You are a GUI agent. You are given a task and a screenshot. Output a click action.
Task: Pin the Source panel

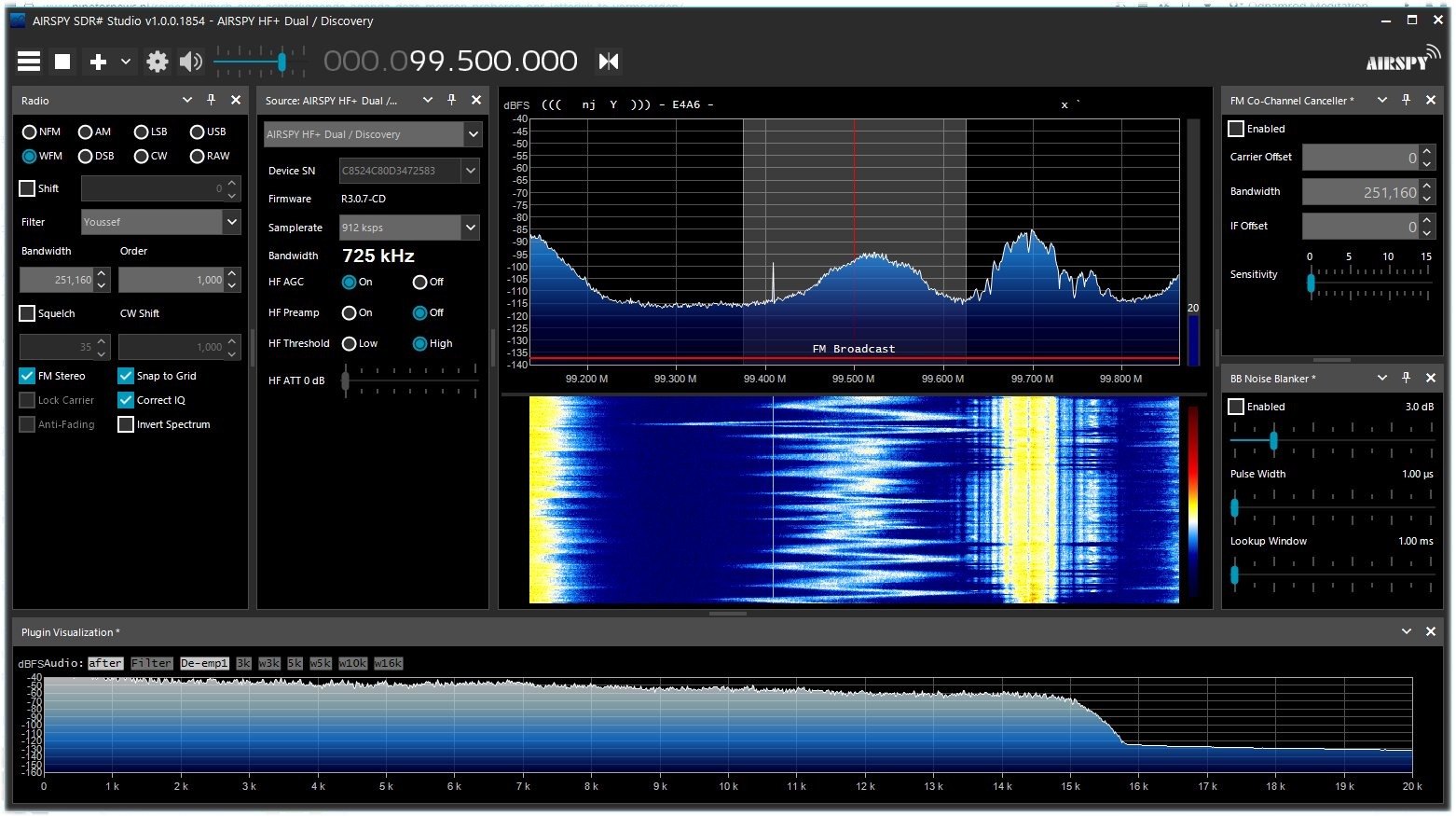click(452, 100)
